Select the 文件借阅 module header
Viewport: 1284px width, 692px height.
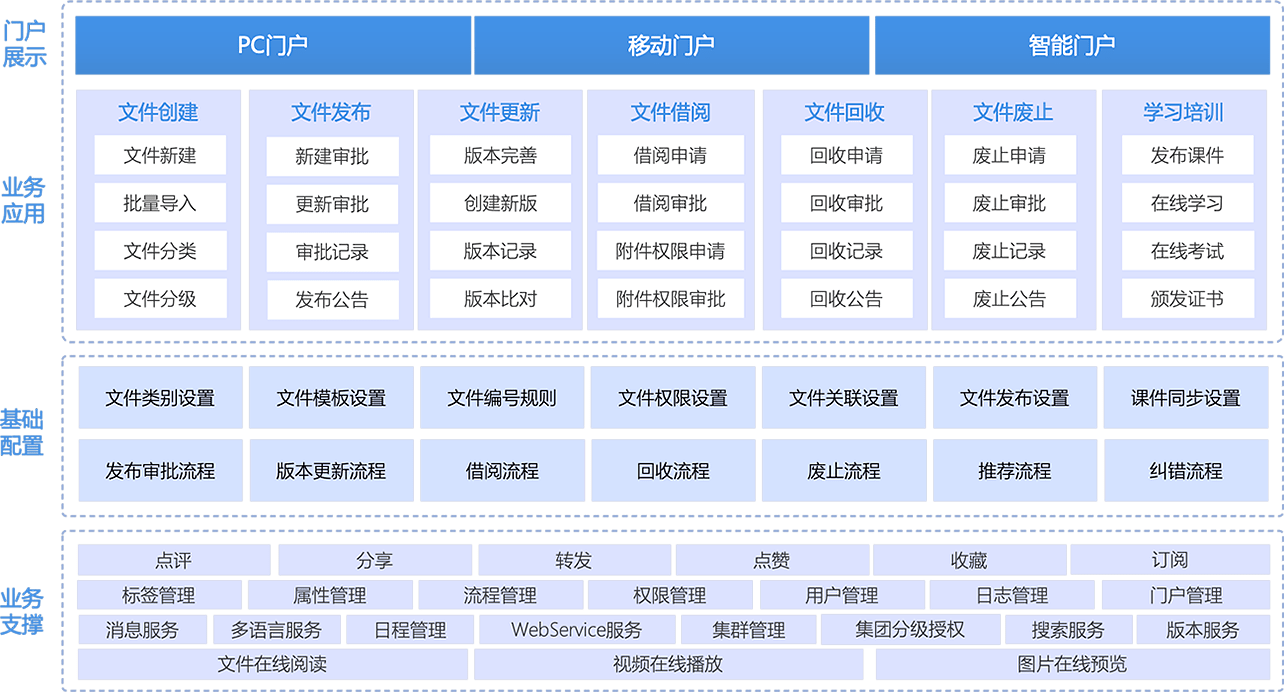coord(670,113)
